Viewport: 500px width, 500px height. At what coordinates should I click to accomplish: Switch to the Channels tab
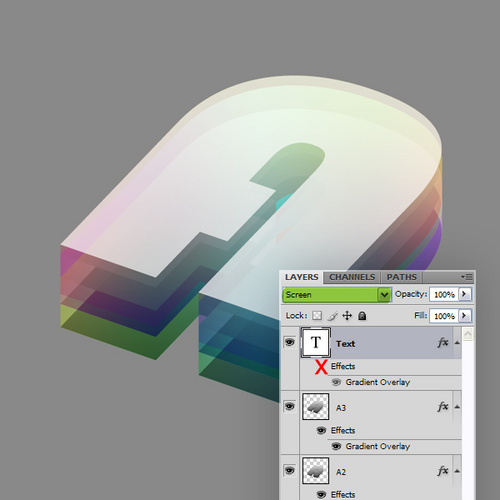[x=352, y=277]
